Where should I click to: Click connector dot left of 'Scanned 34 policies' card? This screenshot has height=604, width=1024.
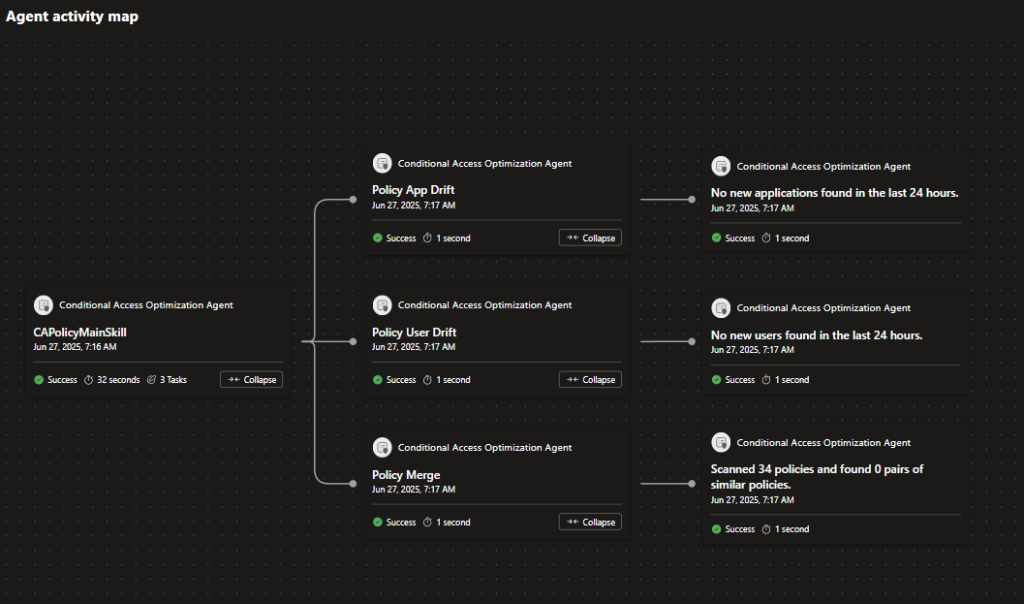[x=692, y=484]
